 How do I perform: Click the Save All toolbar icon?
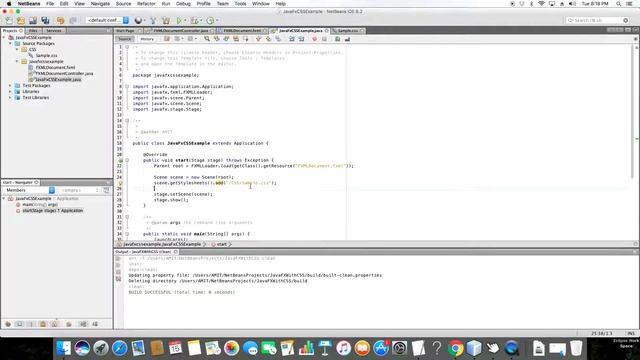45,20
